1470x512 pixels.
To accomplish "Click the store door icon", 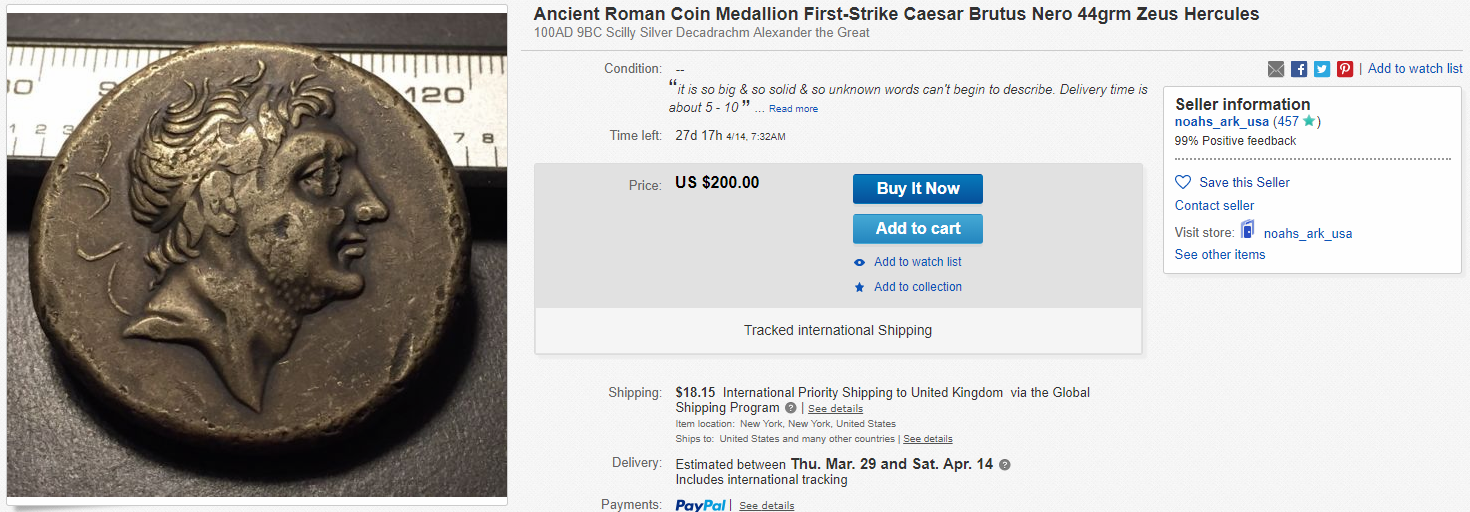I will coord(1248,231).
